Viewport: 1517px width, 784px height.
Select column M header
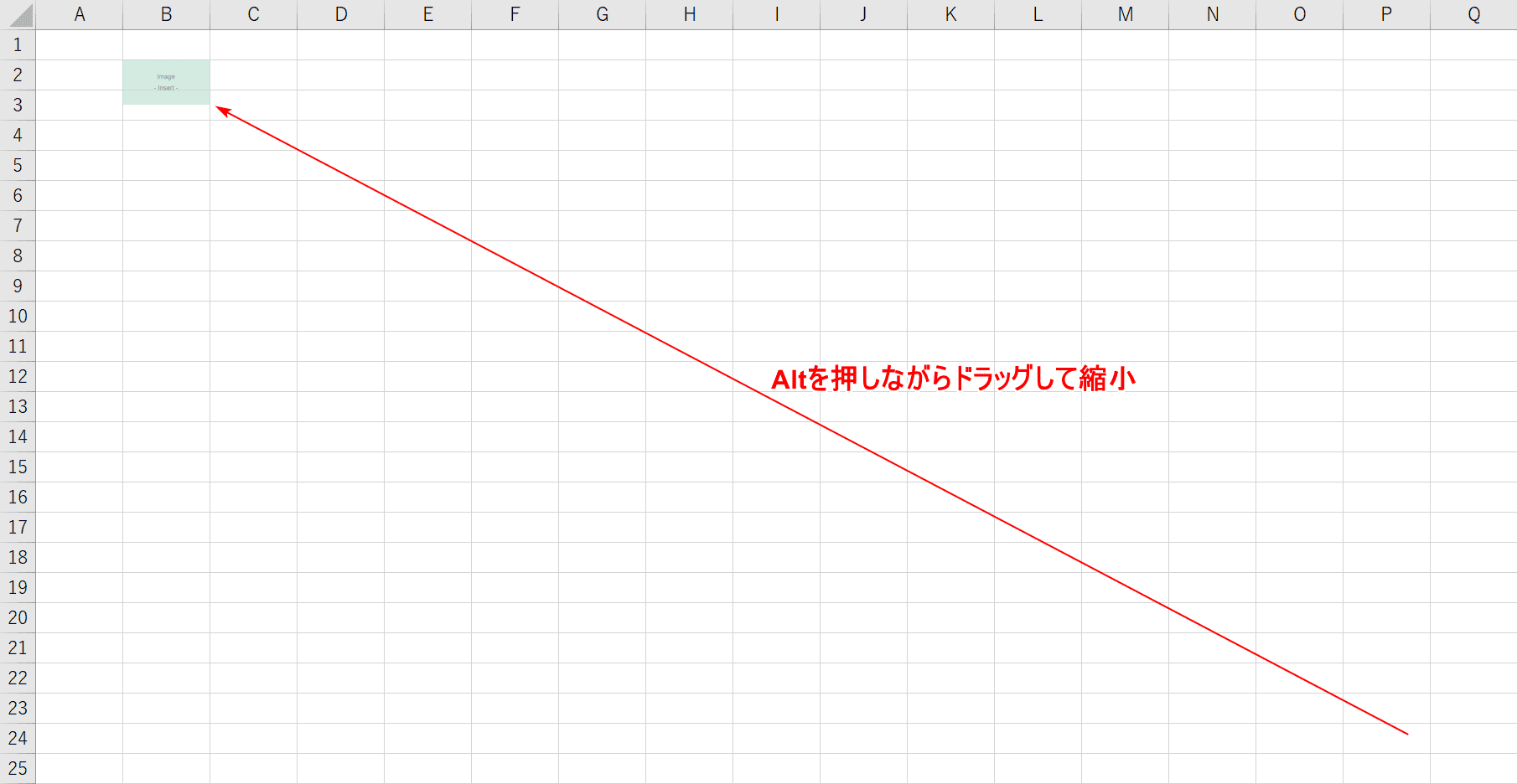tap(1125, 14)
